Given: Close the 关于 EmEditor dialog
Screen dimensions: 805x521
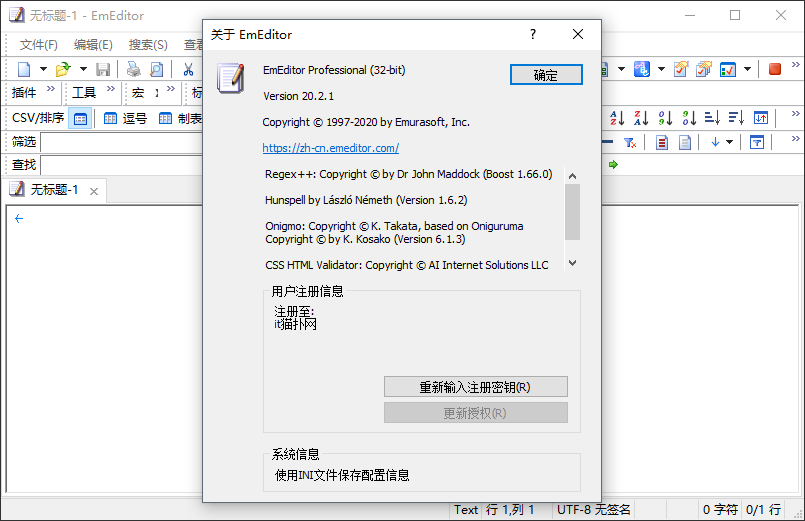Looking at the screenshot, I should (578, 34).
